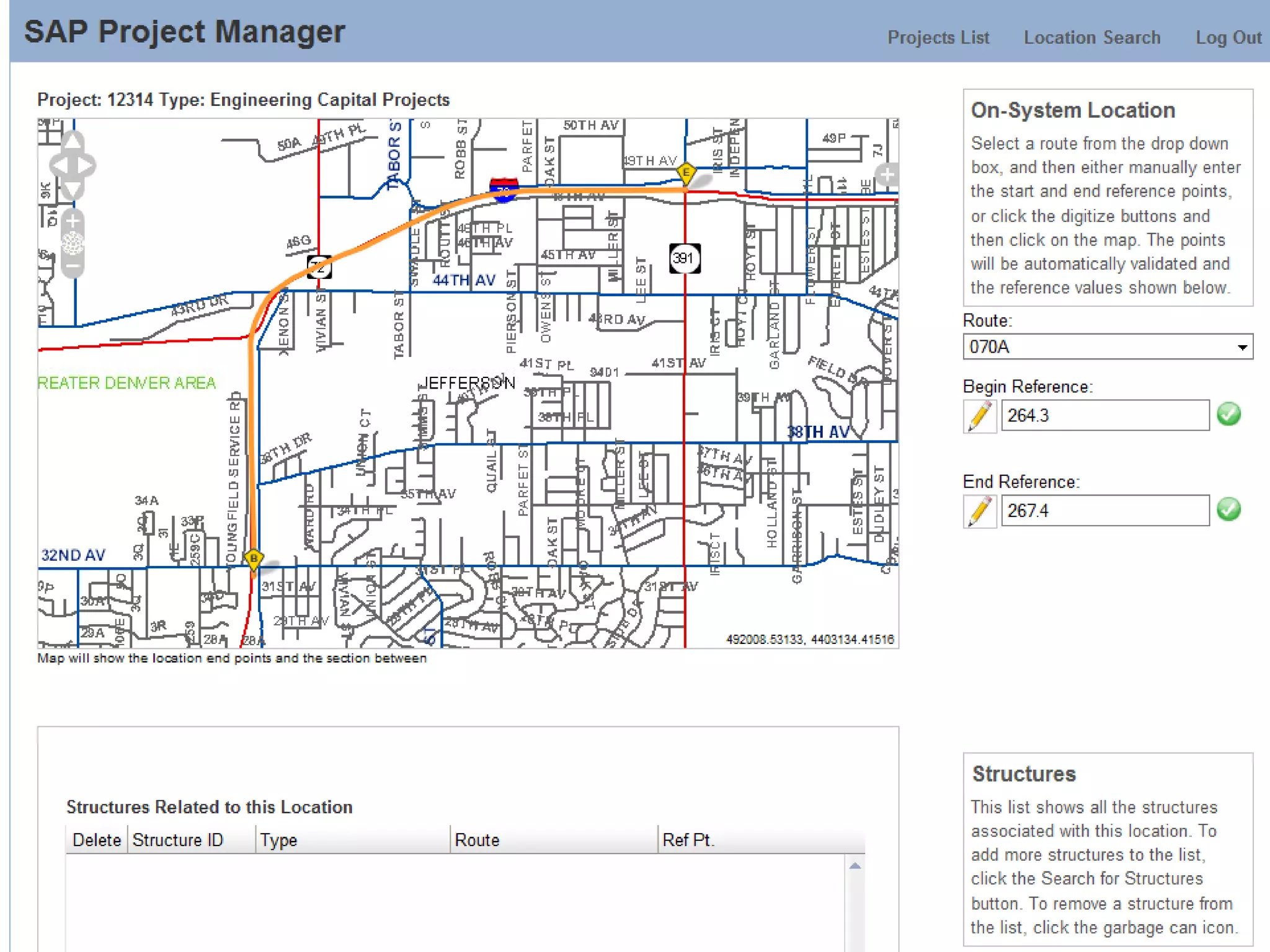The height and width of the screenshot is (952, 1270).
Task: Click the map zoom slider handle
Action: 73,244
